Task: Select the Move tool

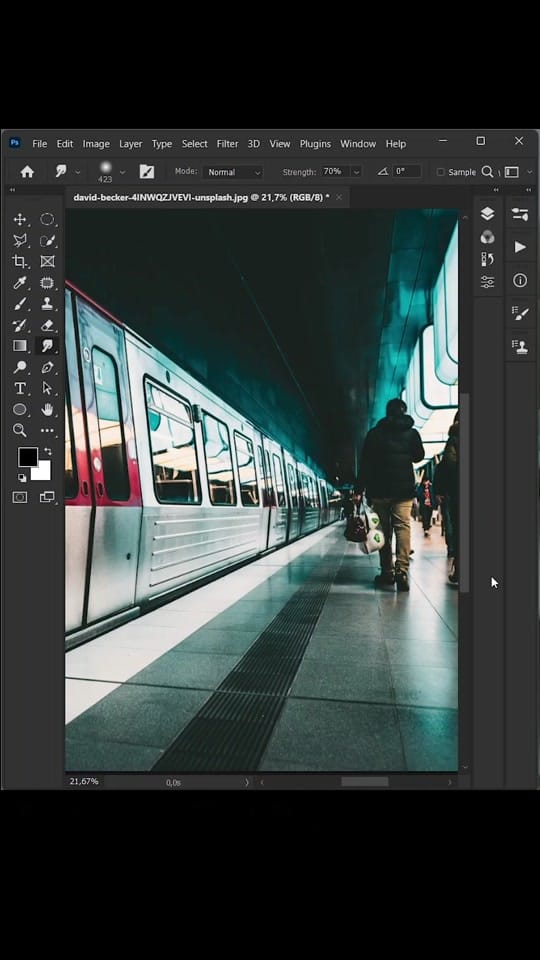Action: coord(20,220)
